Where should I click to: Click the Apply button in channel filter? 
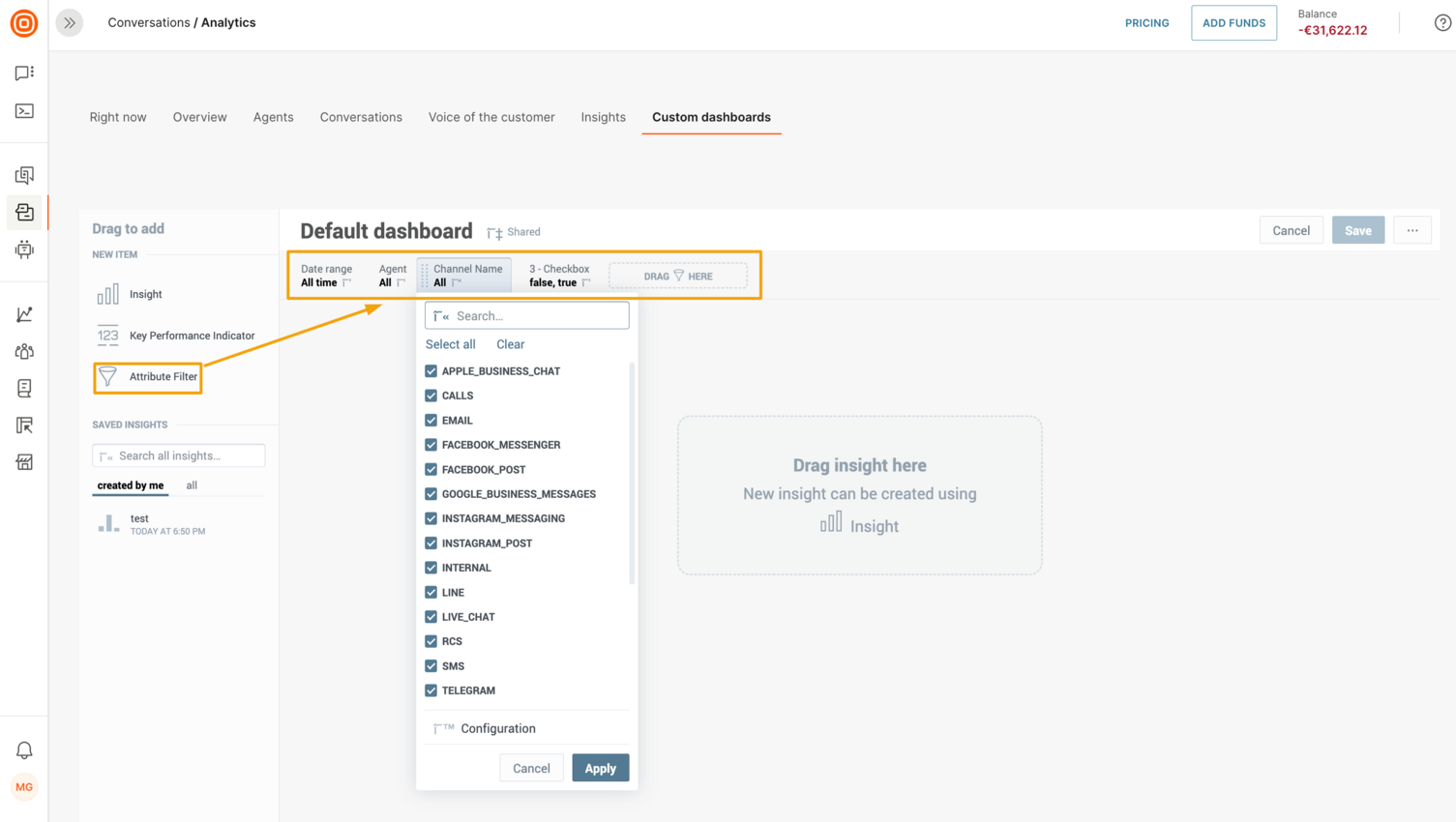tap(600, 767)
